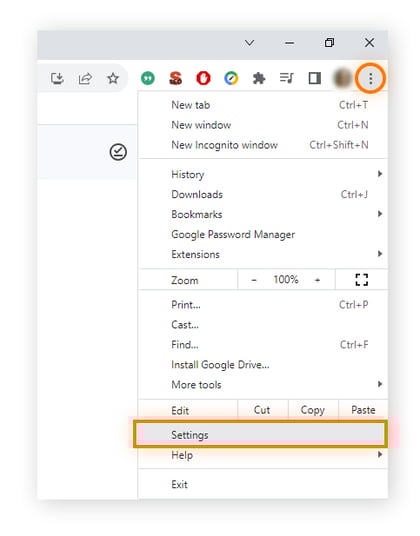The image size is (420, 536).
Task: Open the red hand ad blocker extension
Action: click(203, 78)
